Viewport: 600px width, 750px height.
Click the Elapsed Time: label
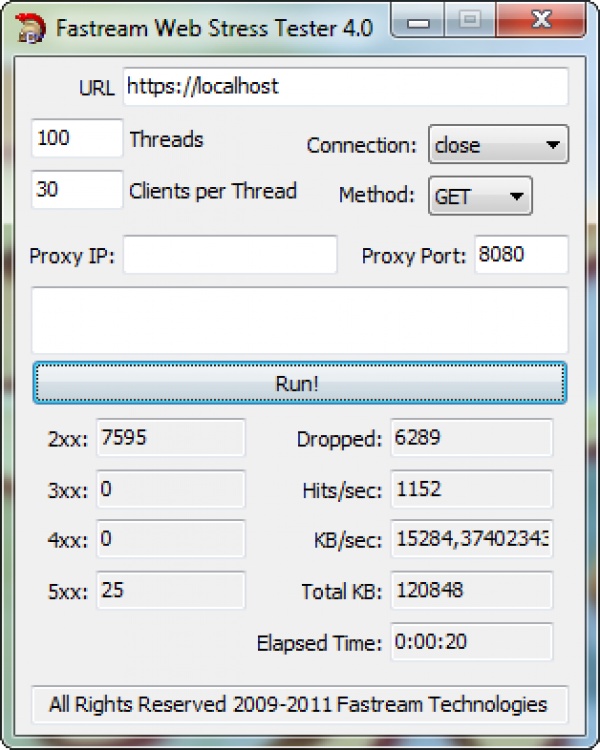tap(320, 643)
